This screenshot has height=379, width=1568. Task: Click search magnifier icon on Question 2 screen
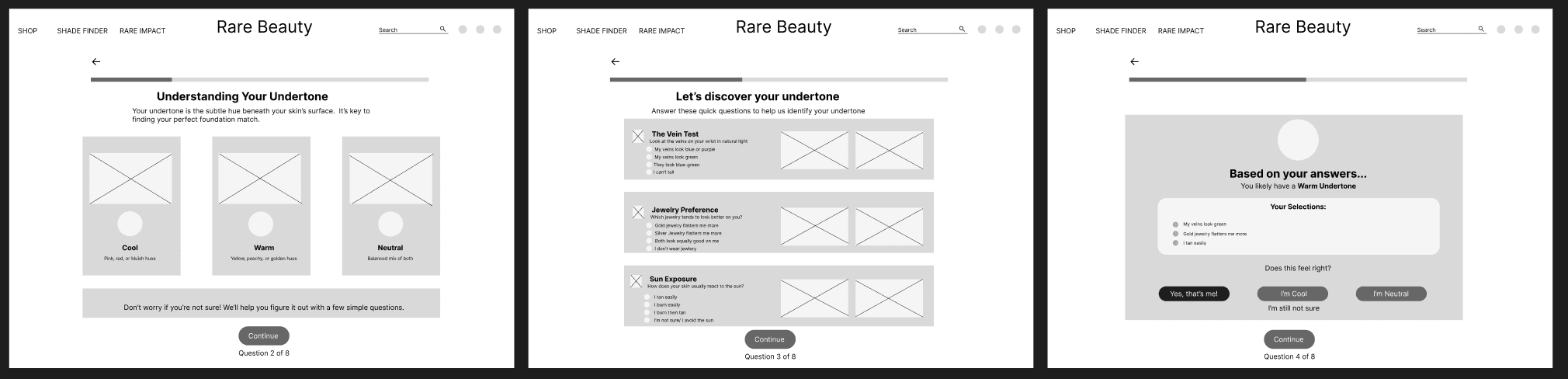(443, 29)
